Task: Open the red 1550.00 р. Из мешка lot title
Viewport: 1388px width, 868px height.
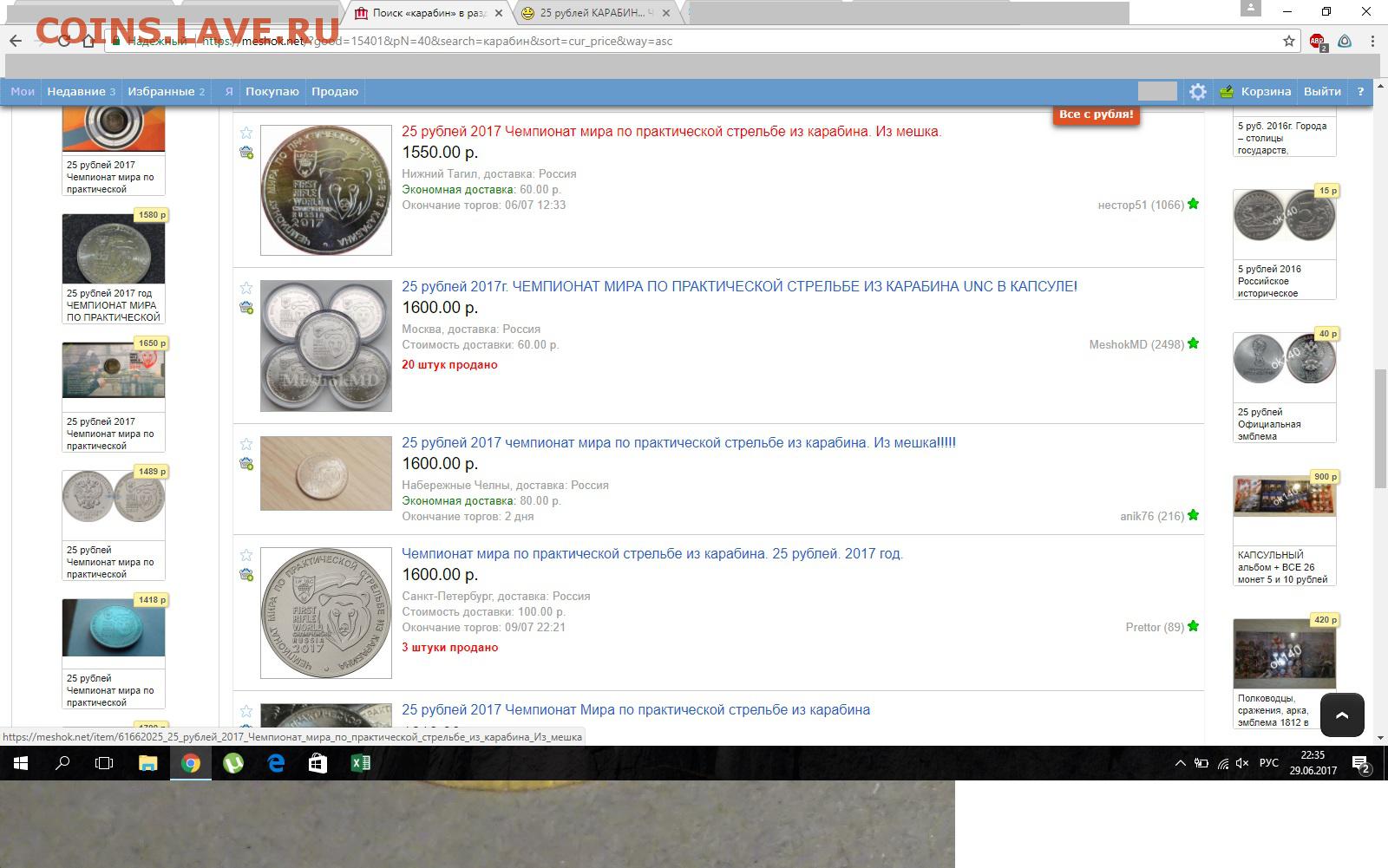Action: pyautogui.click(x=671, y=132)
